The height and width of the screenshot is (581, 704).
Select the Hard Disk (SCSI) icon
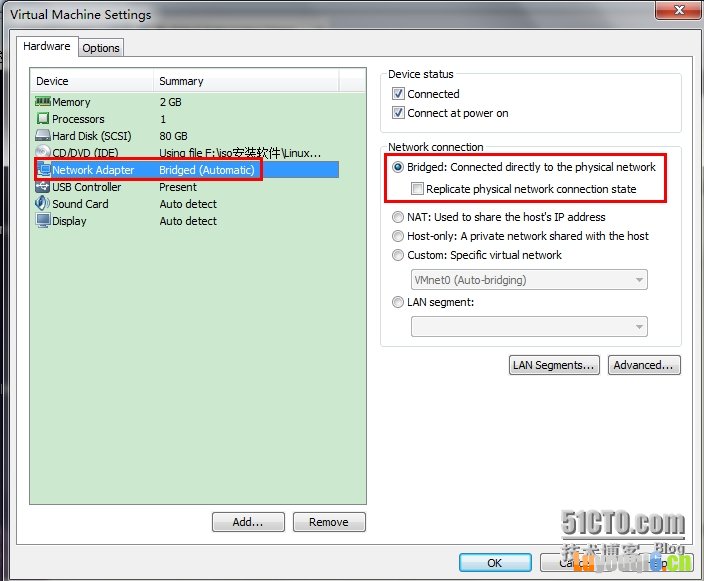tap(43, 136)
